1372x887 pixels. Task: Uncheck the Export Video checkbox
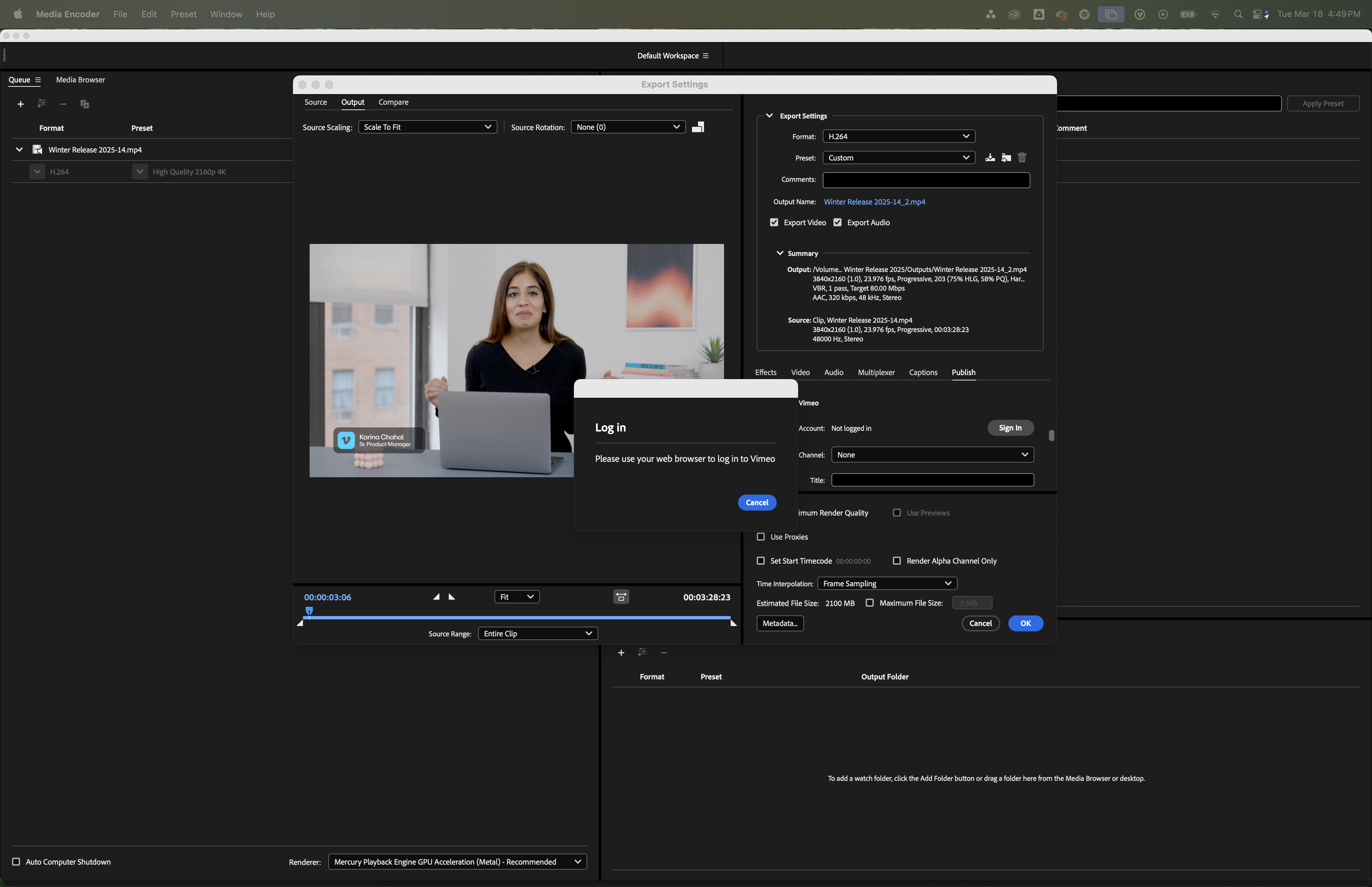click(774, 222)
